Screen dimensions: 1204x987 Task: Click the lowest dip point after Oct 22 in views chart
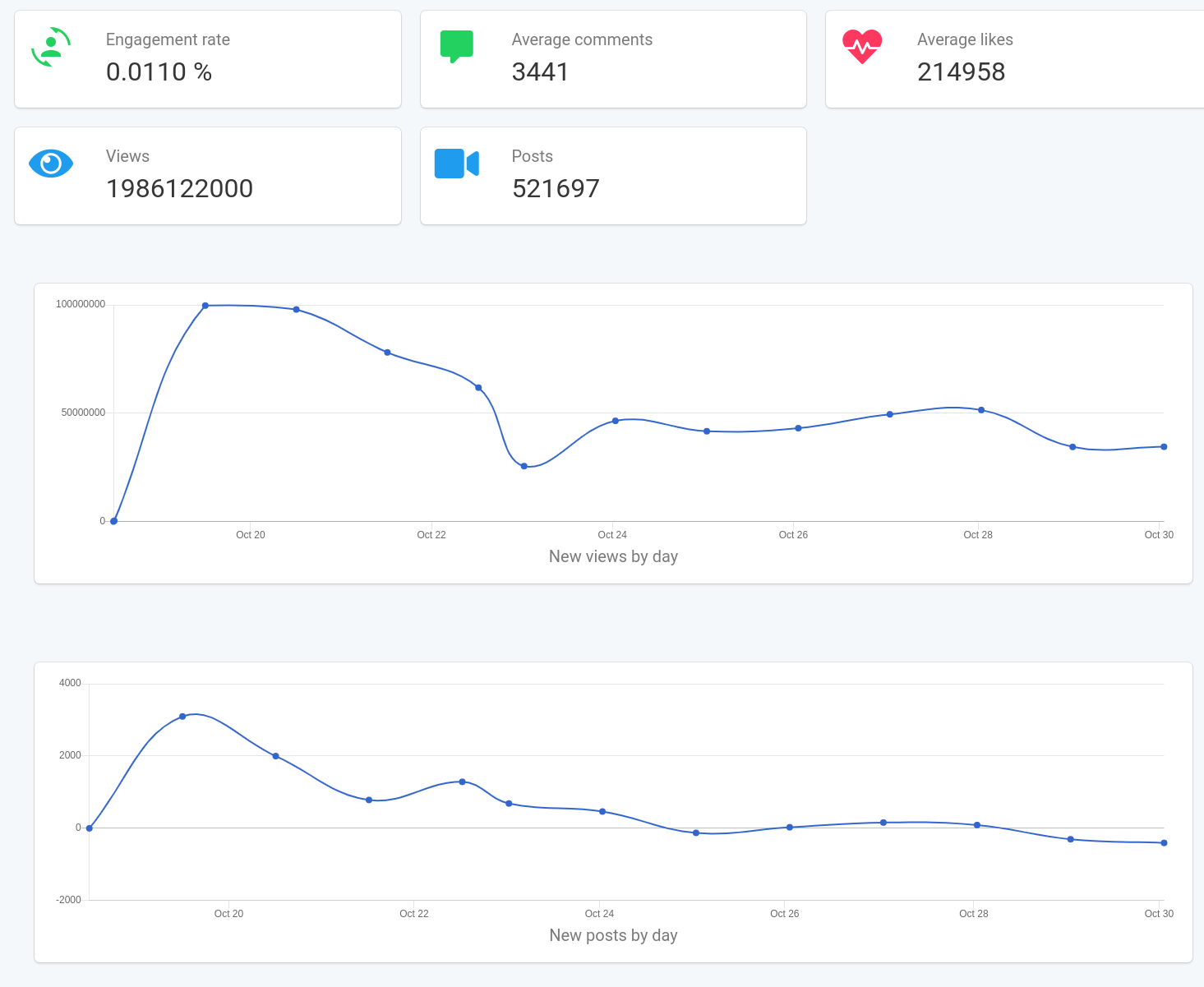point(524,466)
